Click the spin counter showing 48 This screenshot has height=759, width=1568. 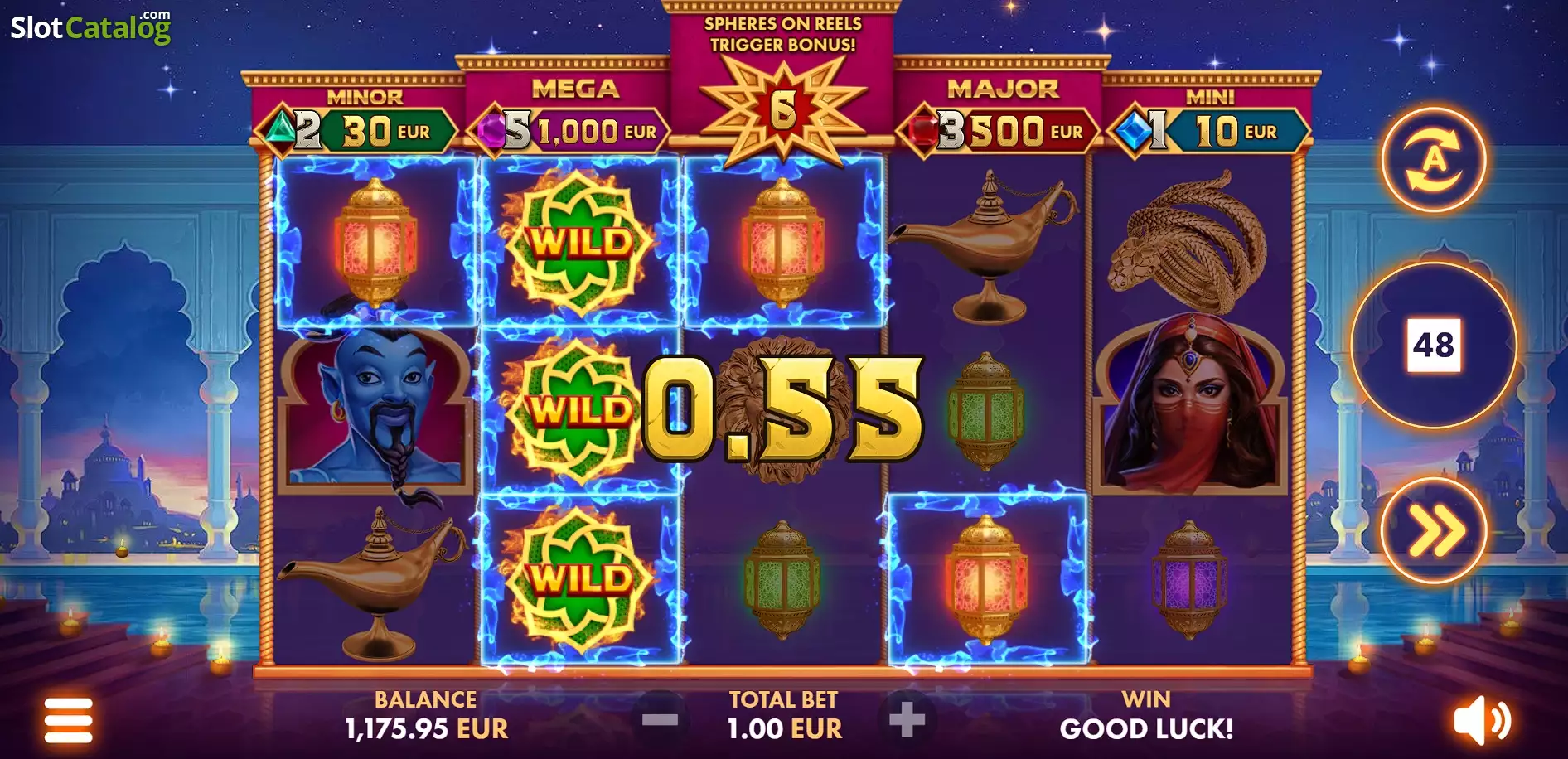pos(1434,345)
